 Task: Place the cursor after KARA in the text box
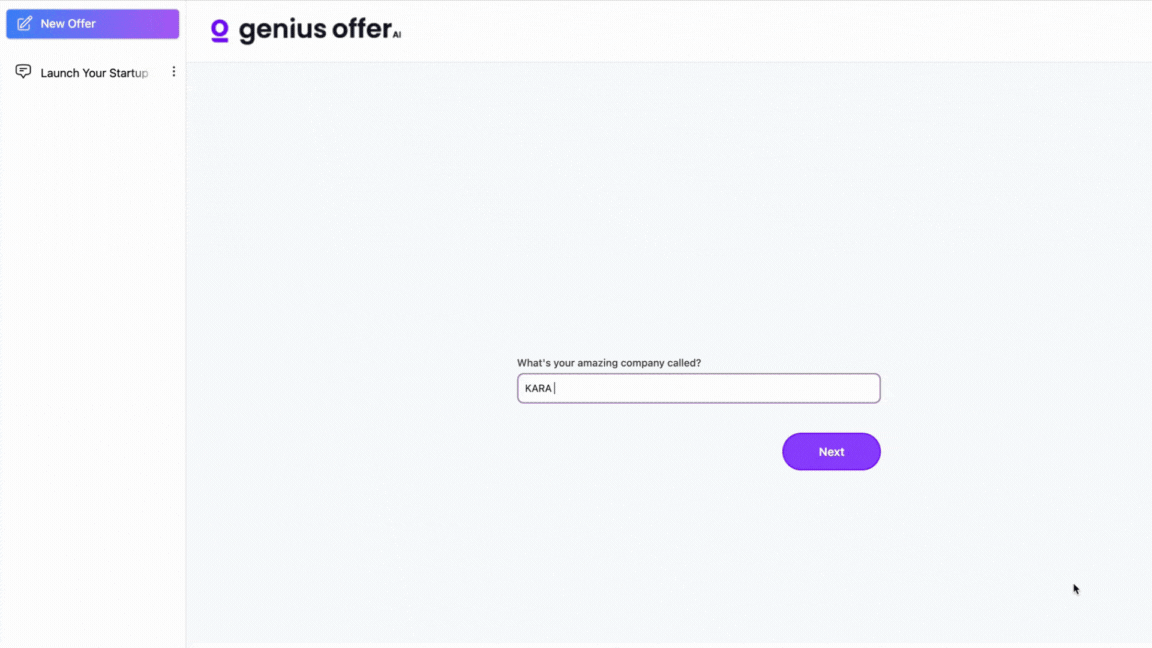point(556,388)
